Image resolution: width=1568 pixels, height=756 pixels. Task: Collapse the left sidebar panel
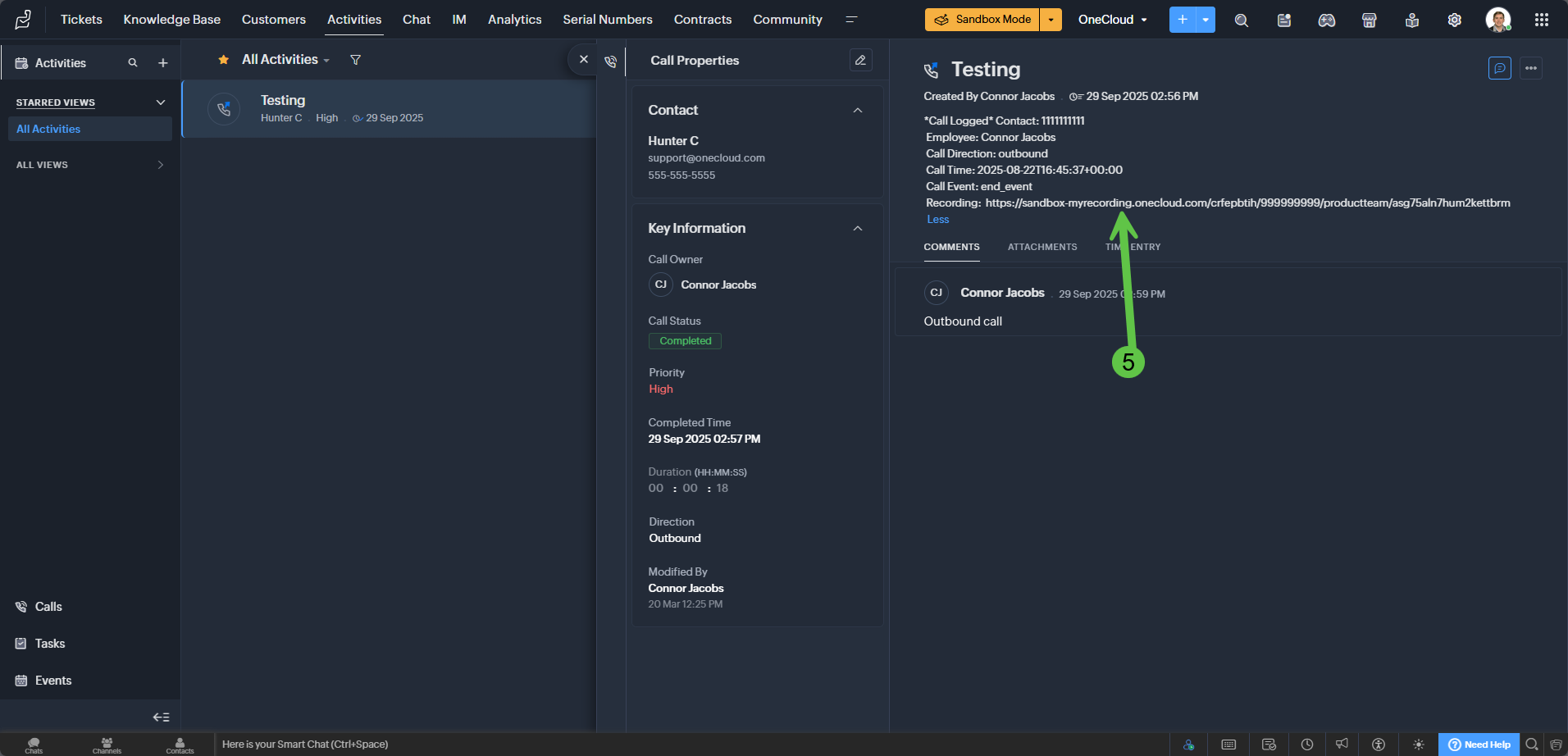coord(161,717)
